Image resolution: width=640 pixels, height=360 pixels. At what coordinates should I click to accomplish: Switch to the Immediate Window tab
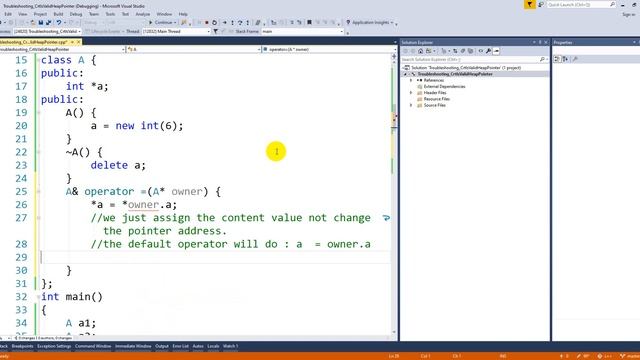pyautogui.click(x=133, y=346)
